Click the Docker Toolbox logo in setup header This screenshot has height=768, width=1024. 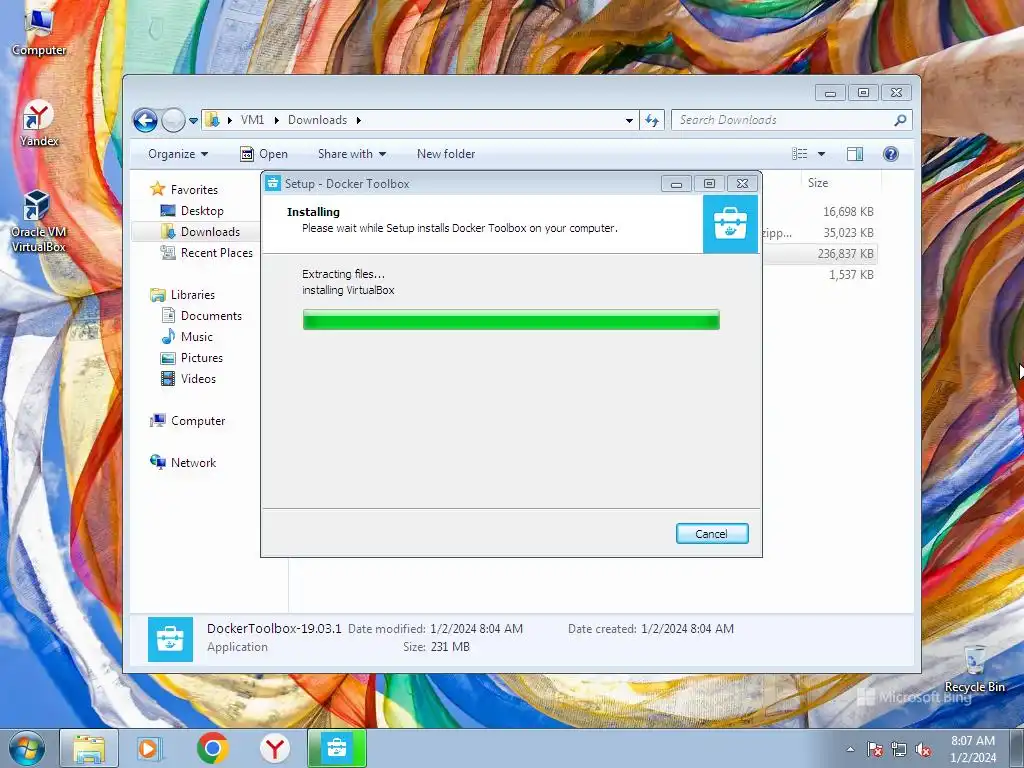point(730,224)
